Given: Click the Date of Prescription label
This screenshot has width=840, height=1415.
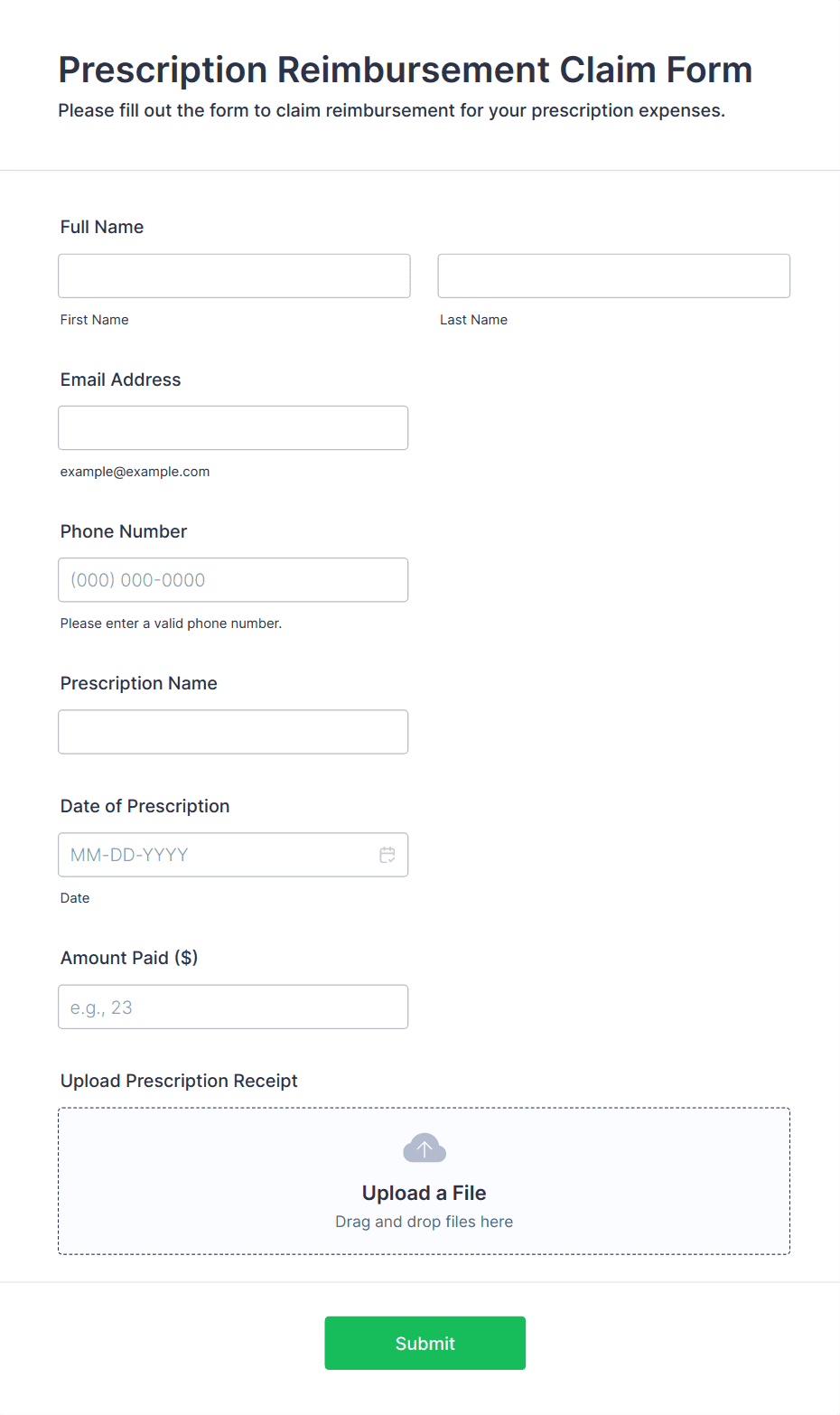Looking at the screenshot, I should [x=145, y=806].
